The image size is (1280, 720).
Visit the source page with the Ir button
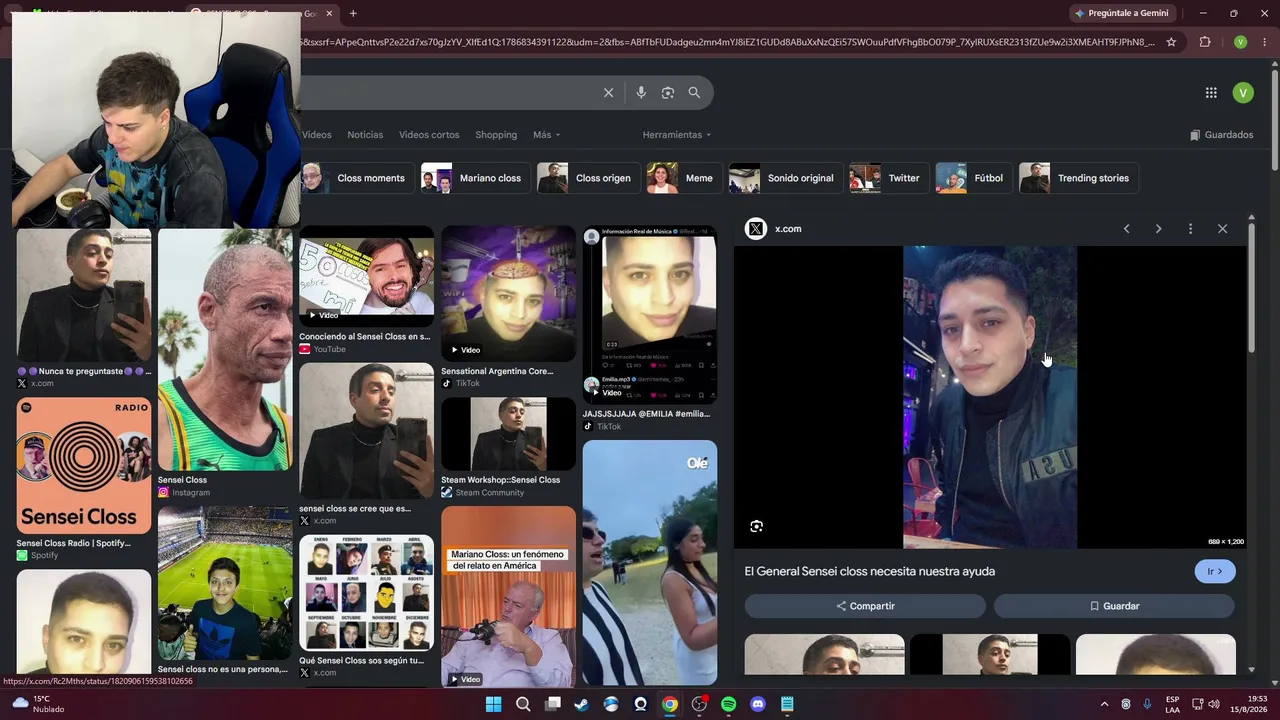tap(1215, 571)
